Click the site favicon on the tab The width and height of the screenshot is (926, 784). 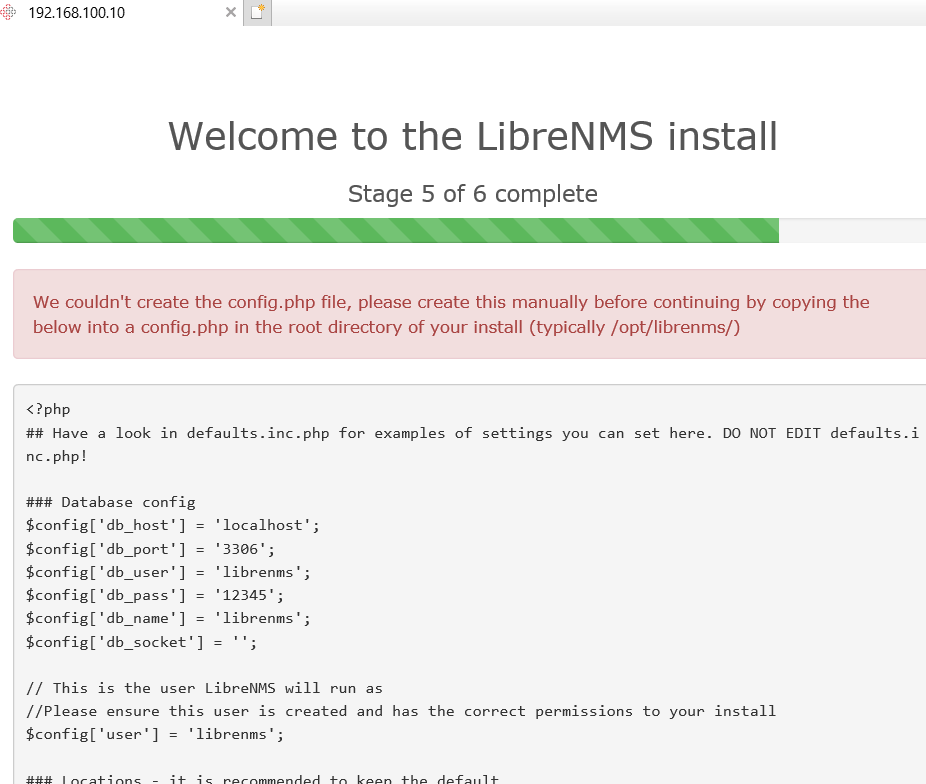pyautogui.click(x=8, y=12)
